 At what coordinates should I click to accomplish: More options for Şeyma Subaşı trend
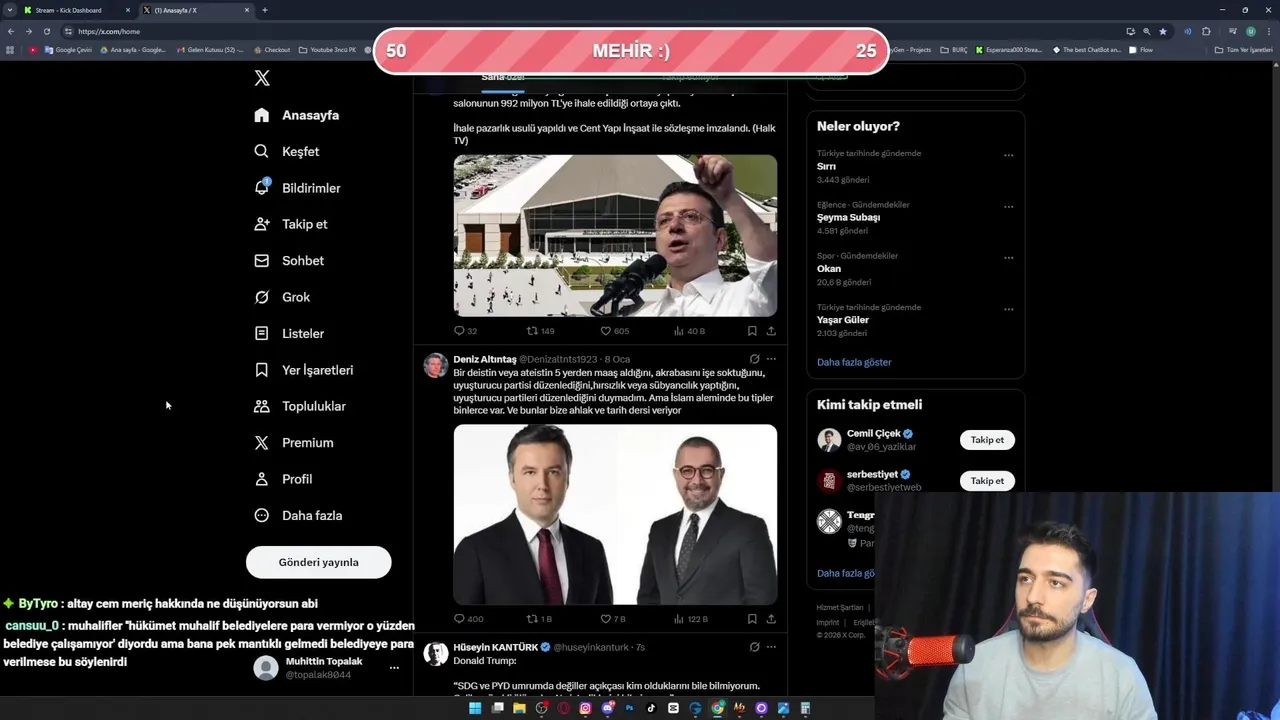tap(1008, 207)
